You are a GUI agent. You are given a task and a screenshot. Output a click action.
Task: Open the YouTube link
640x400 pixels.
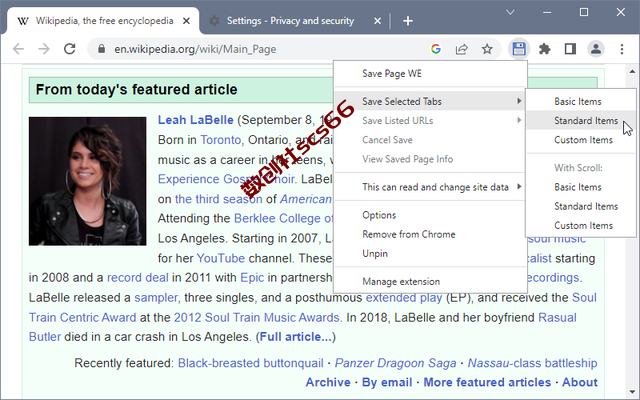[220, 258]
